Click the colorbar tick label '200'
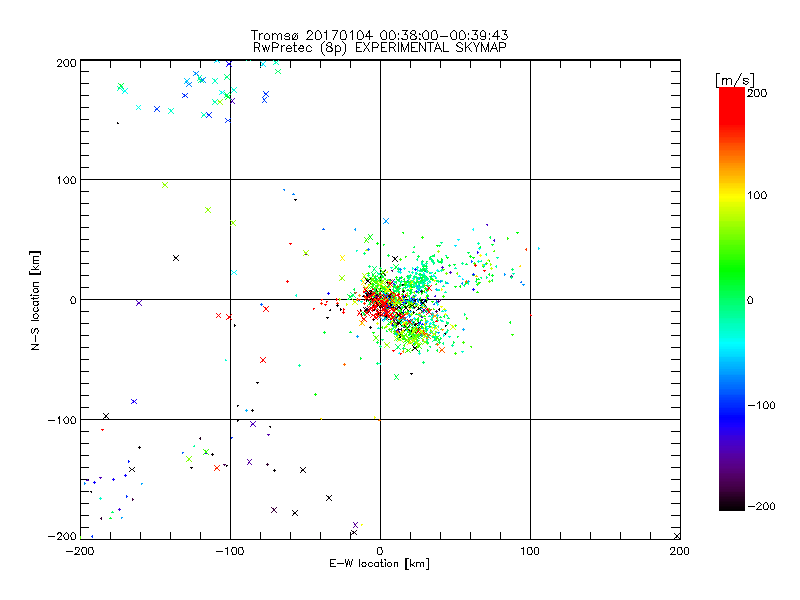Image resolution: width=800 pixels, height=600 pixels. tap(757, 93)
